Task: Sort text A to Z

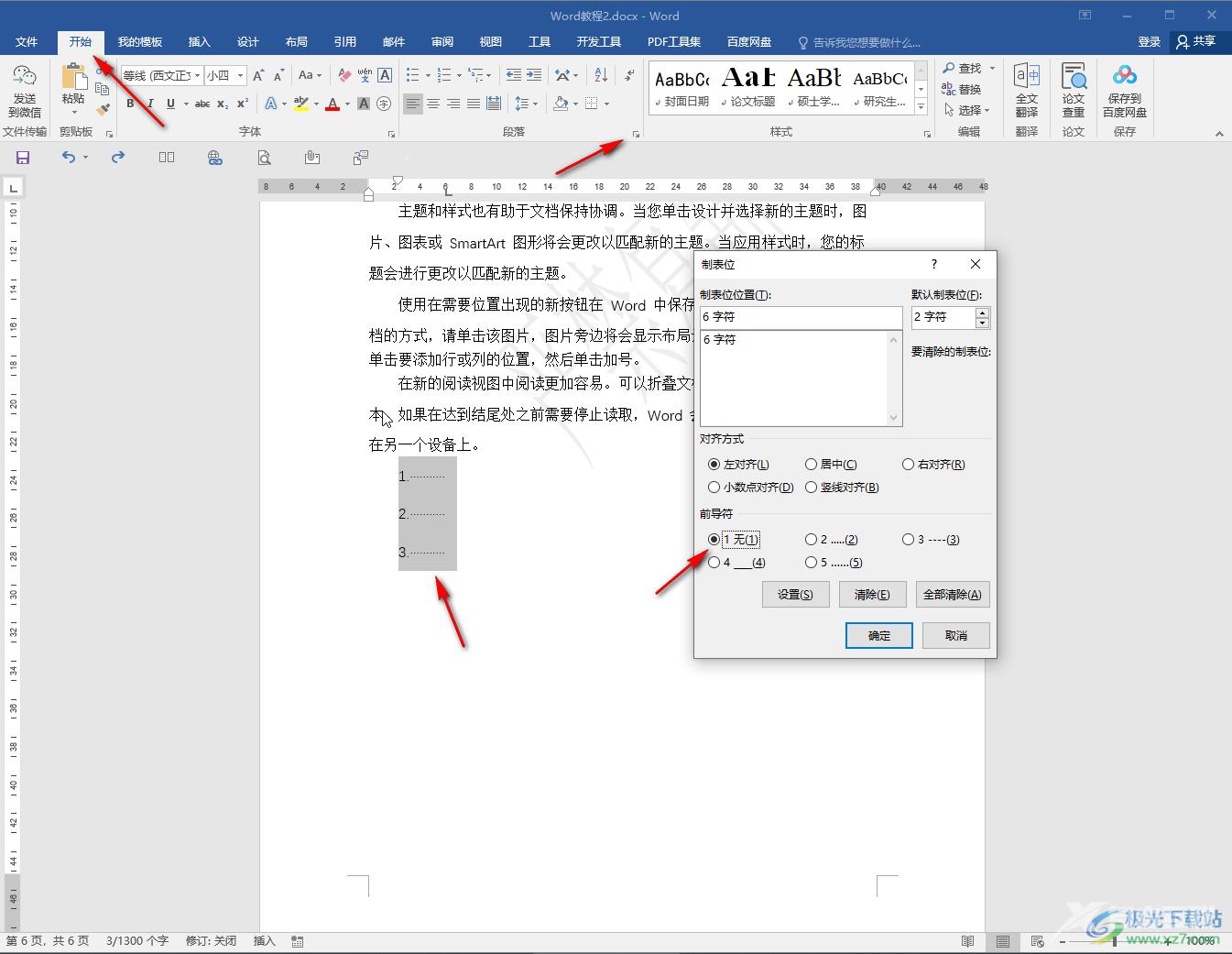Action: click(x=601, y=75)
